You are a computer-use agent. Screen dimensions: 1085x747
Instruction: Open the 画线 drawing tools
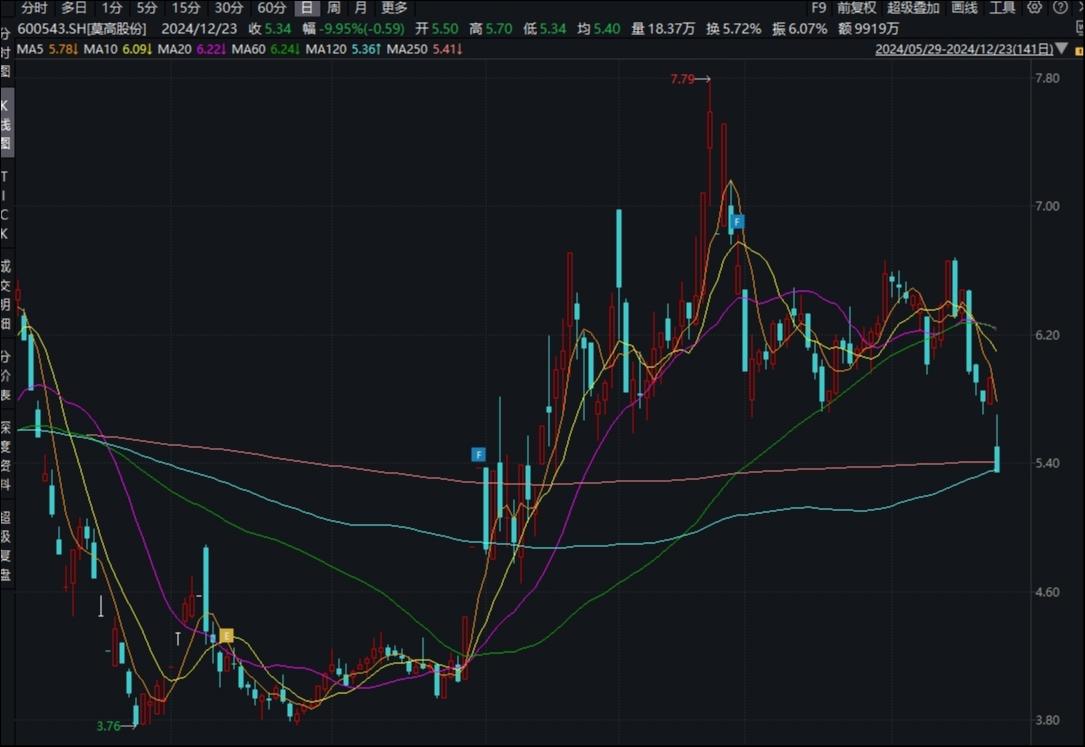click(x=964, y=8)
